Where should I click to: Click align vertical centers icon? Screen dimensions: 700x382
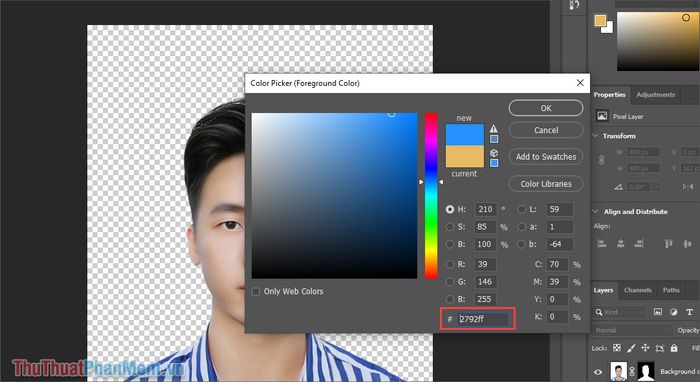tap(688, 244)
